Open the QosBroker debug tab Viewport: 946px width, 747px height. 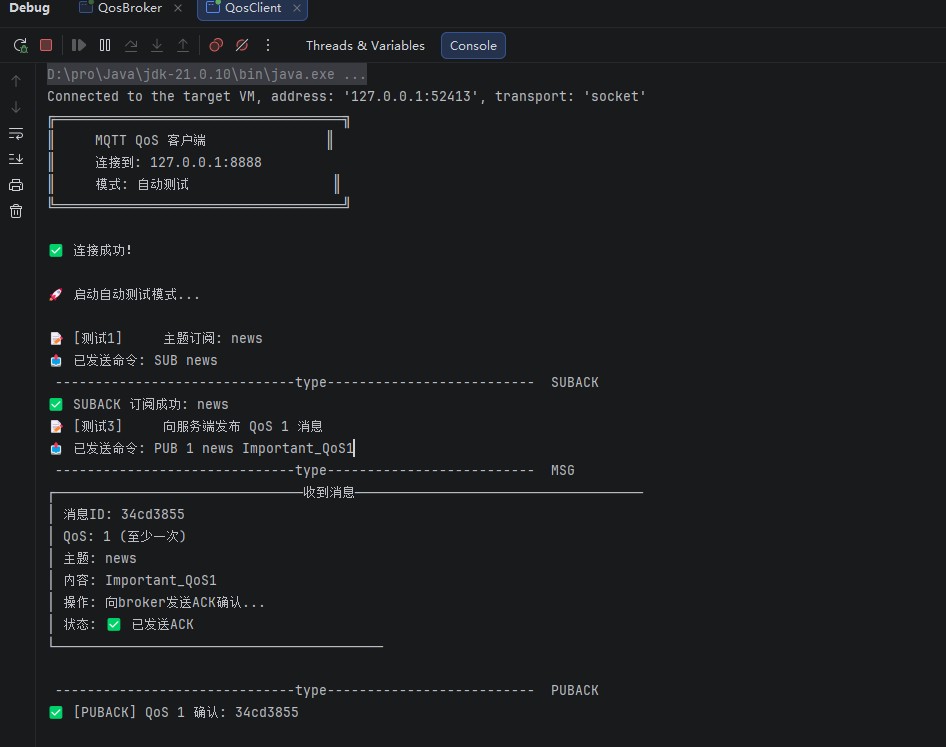tap(130, 8)
